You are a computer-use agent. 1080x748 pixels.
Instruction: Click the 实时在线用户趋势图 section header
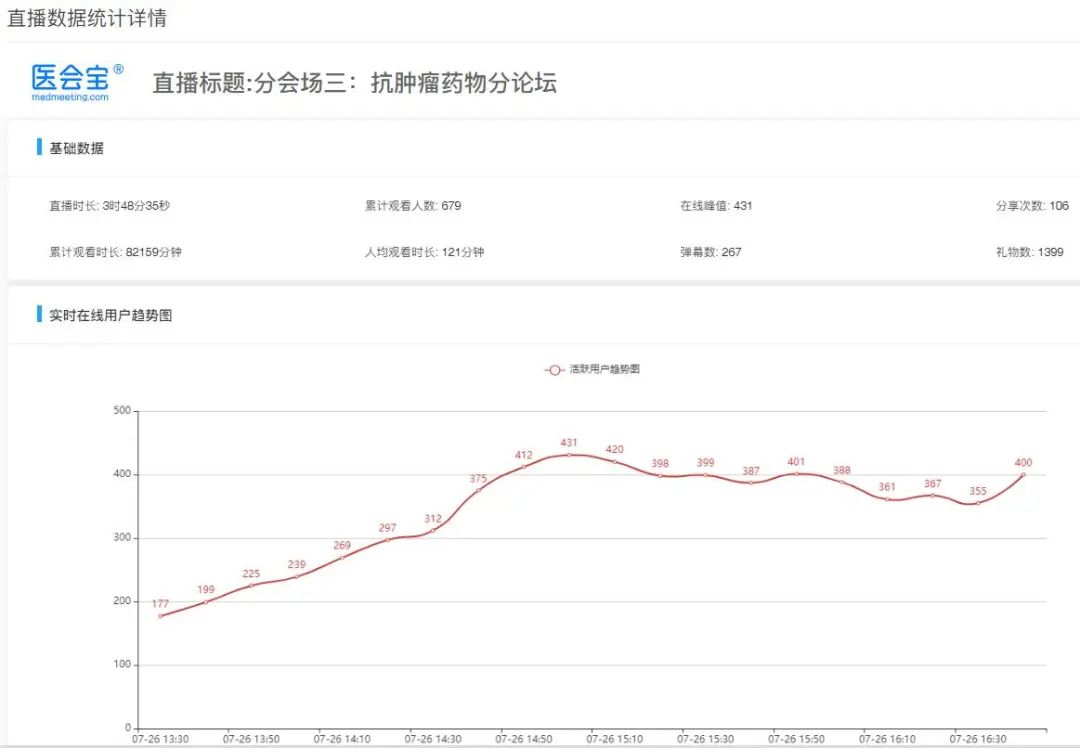(110, 315)
